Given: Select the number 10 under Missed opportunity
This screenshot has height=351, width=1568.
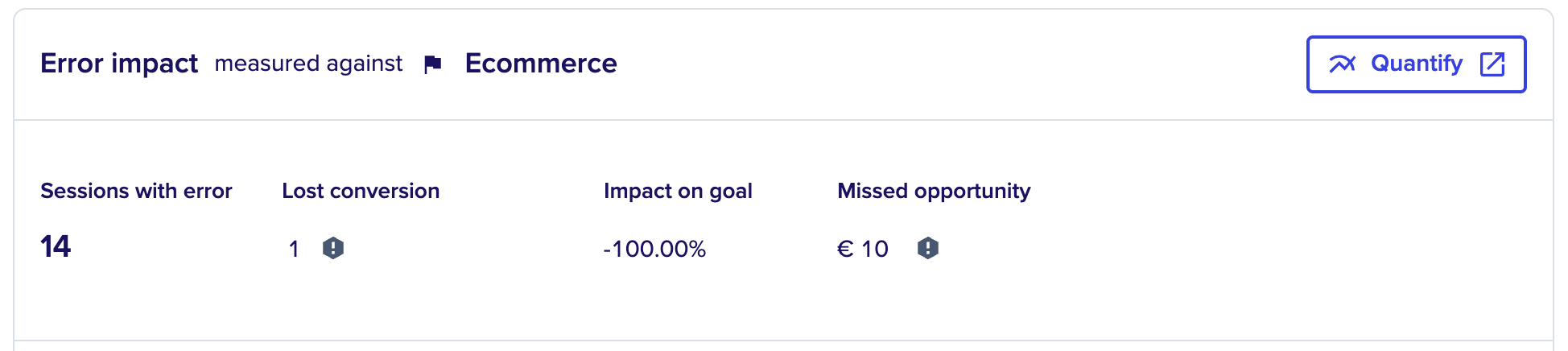Looking at the screenshot, I should 875,249.
